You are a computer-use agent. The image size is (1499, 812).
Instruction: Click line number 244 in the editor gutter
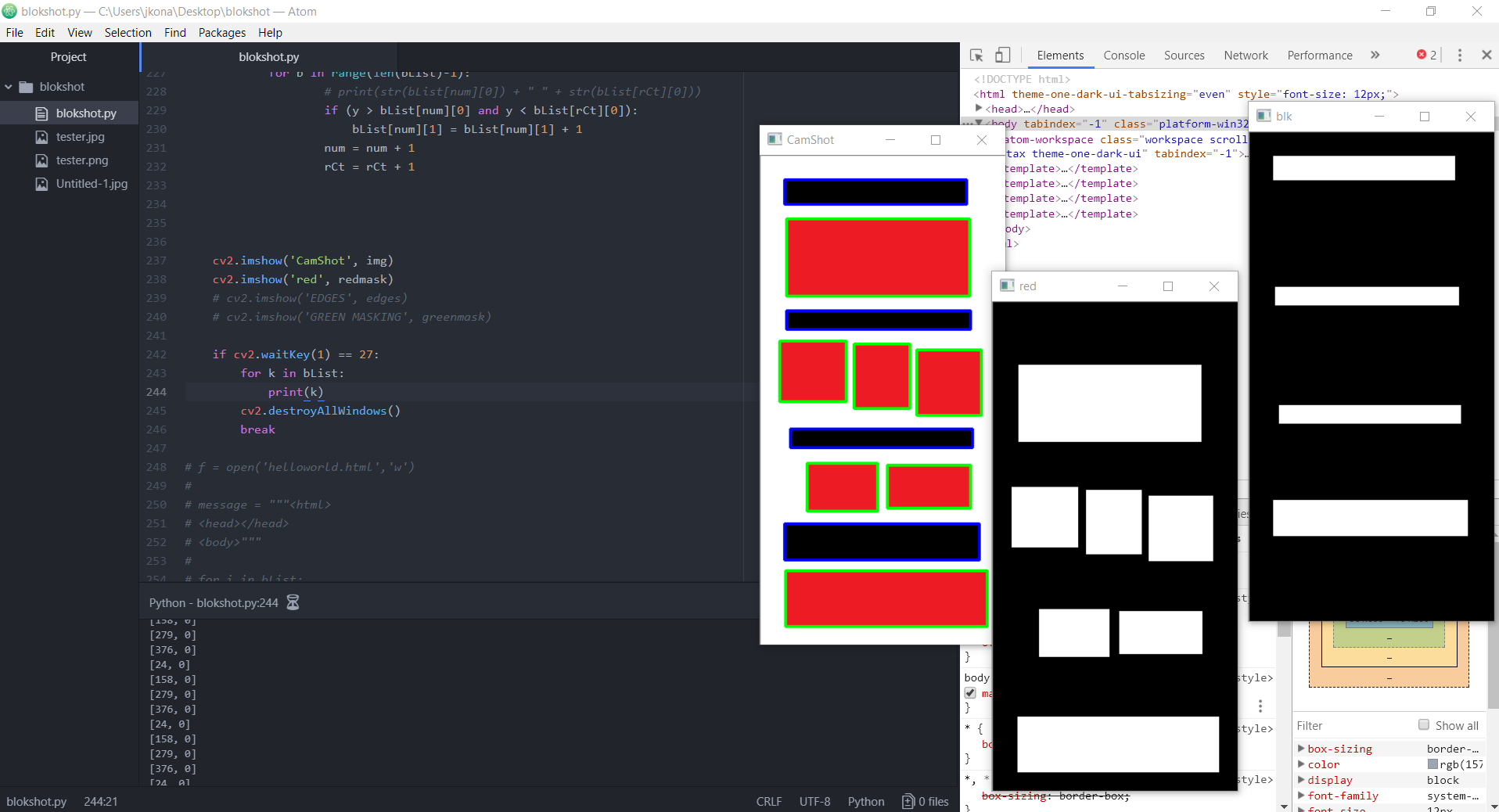pyautogui.click(x=156, y=392)
